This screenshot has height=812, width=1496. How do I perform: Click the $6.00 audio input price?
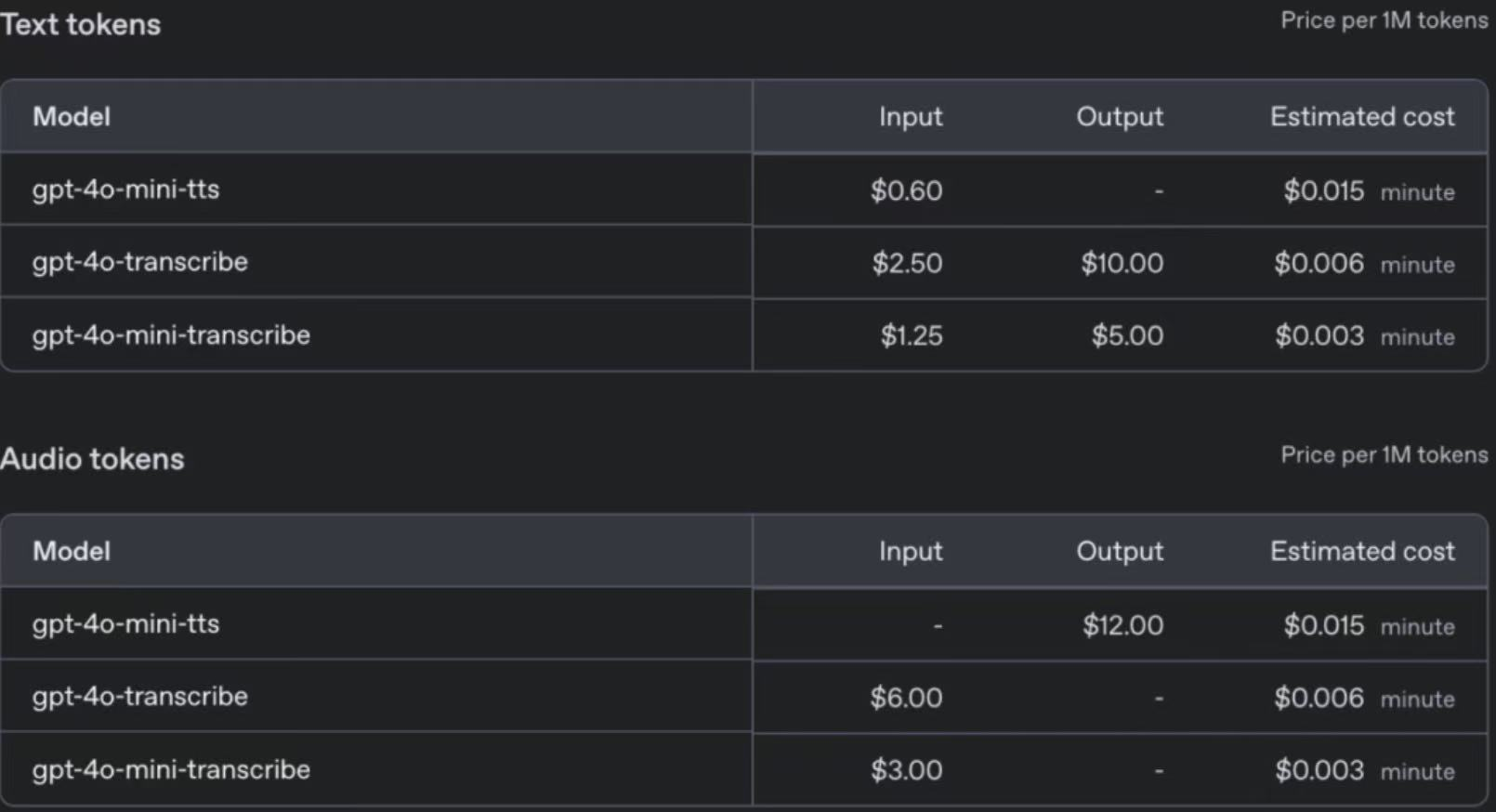point(906,698)
